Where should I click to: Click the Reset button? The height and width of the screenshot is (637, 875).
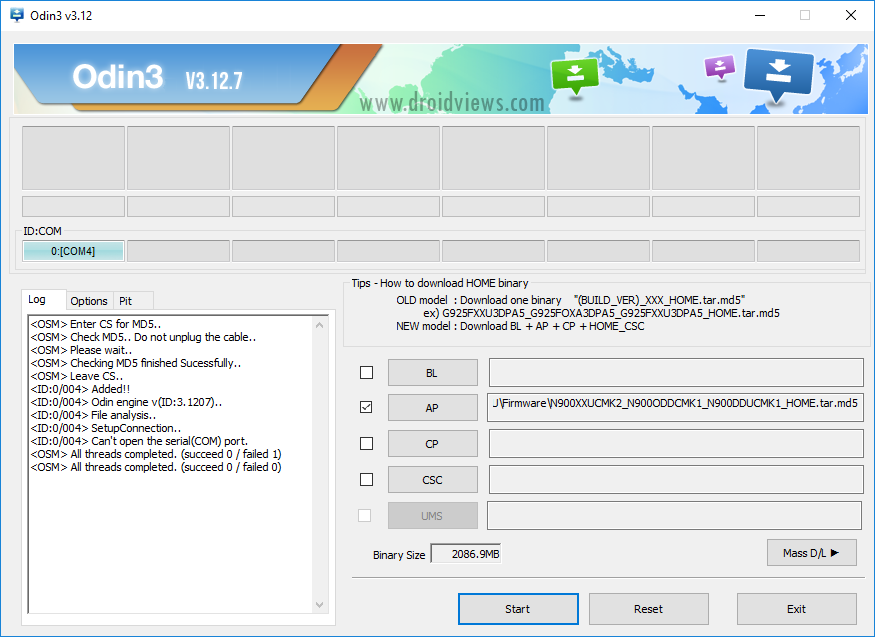[x=648, y=609]
